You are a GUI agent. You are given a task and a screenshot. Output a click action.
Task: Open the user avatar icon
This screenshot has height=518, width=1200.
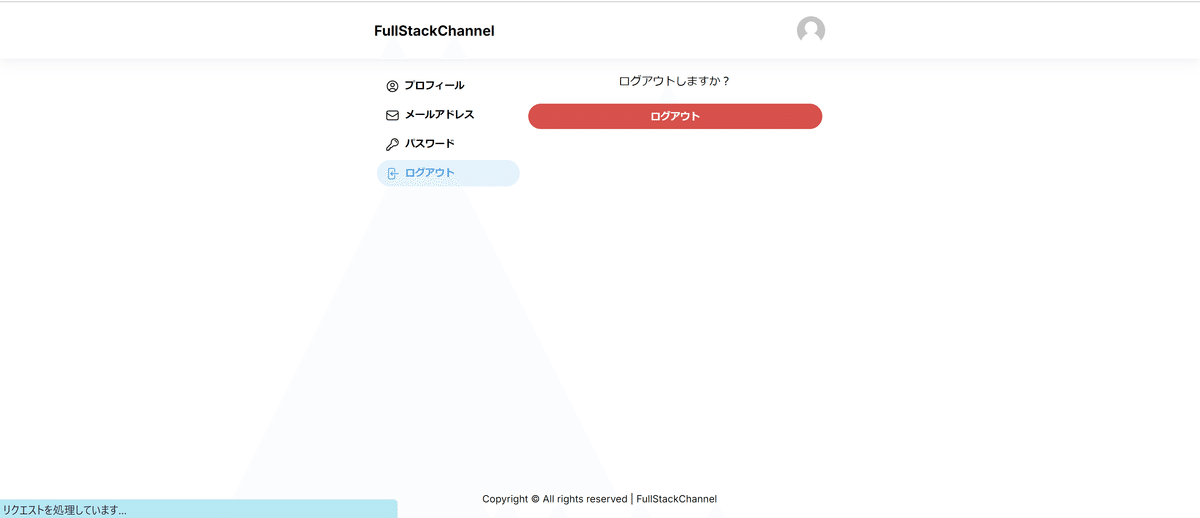(x=811, y=30)
